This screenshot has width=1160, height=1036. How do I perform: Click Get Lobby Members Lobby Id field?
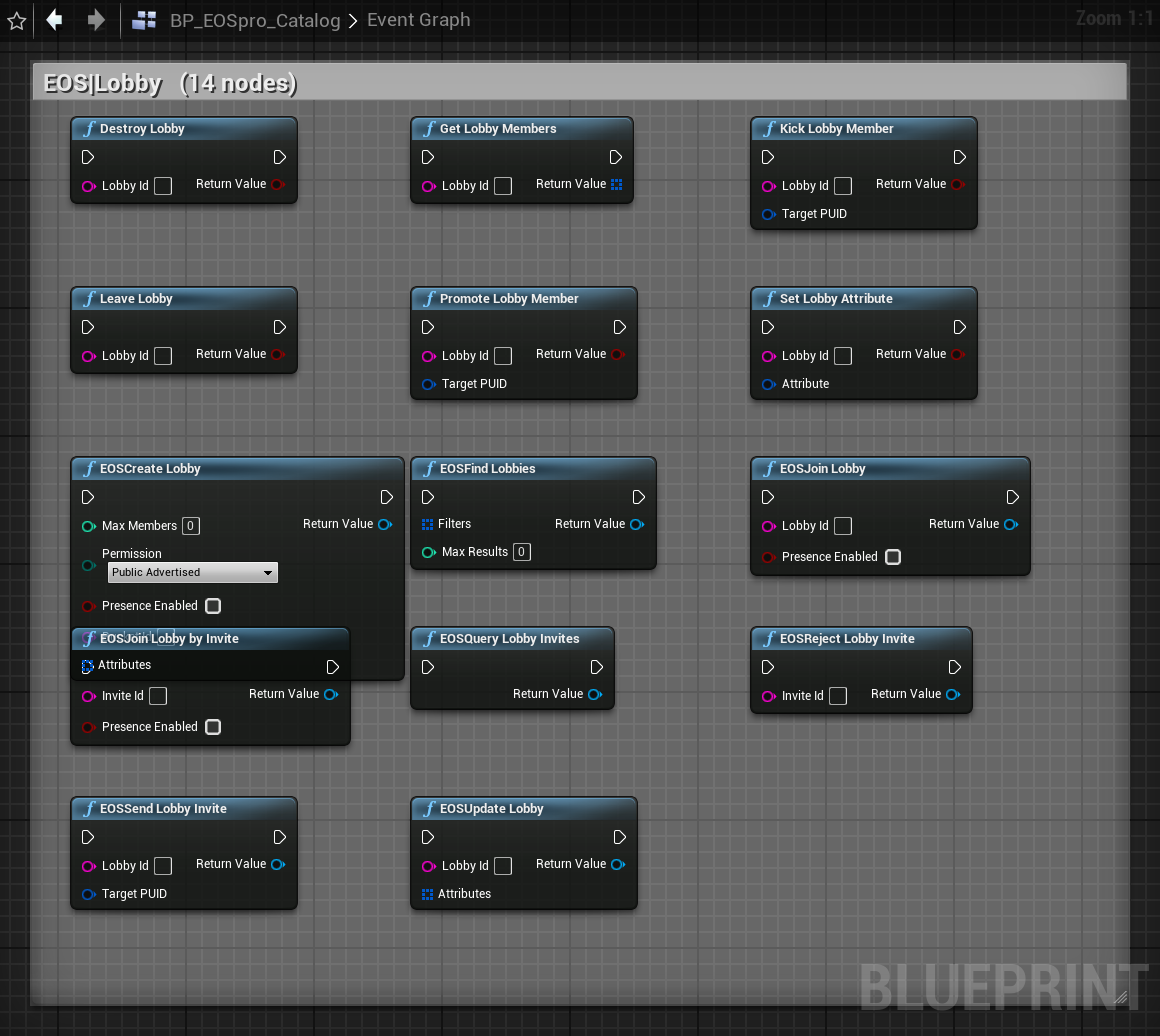[x=503, y=186]
